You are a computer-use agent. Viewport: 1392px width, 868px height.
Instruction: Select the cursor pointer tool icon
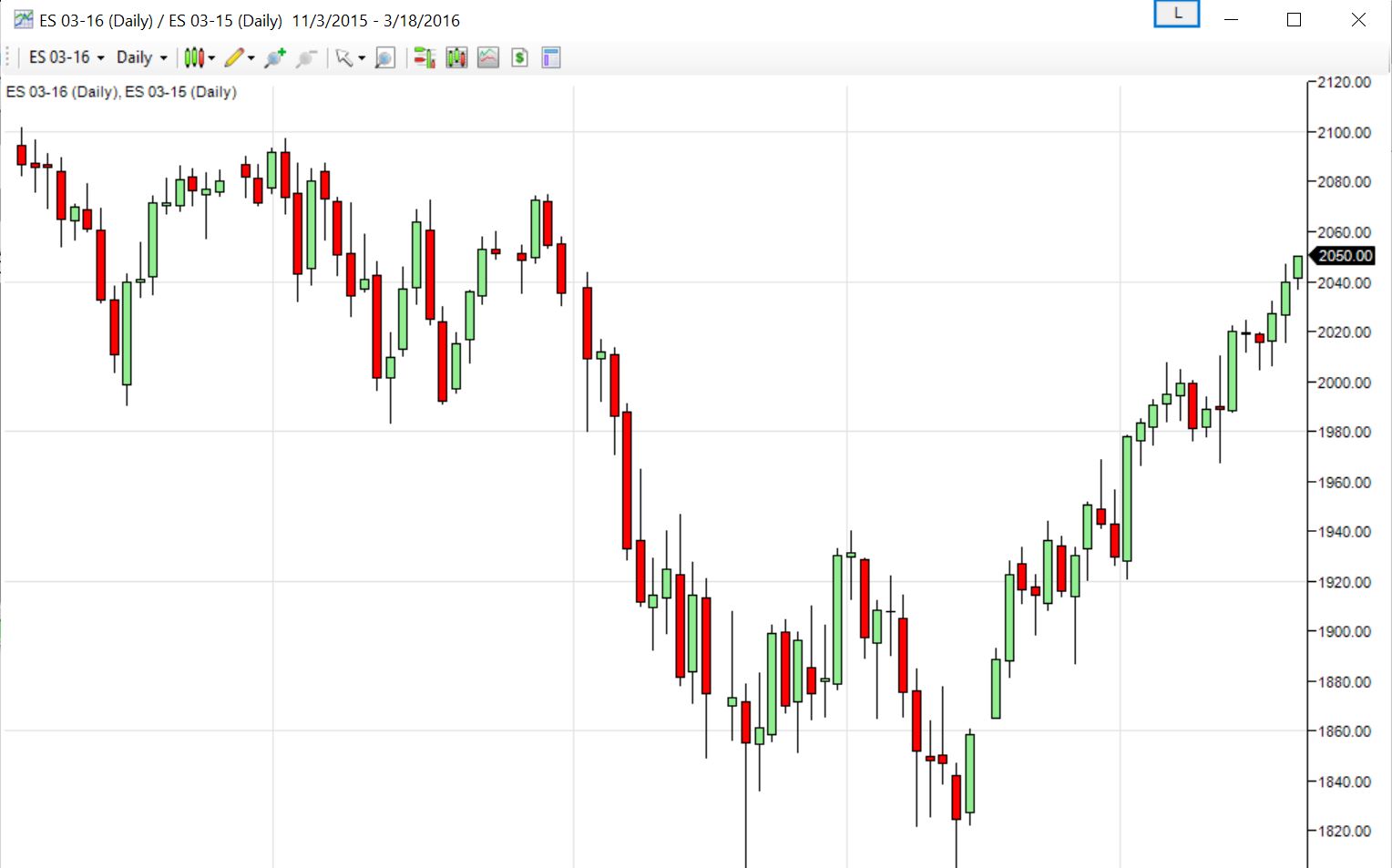click(343, 58)
